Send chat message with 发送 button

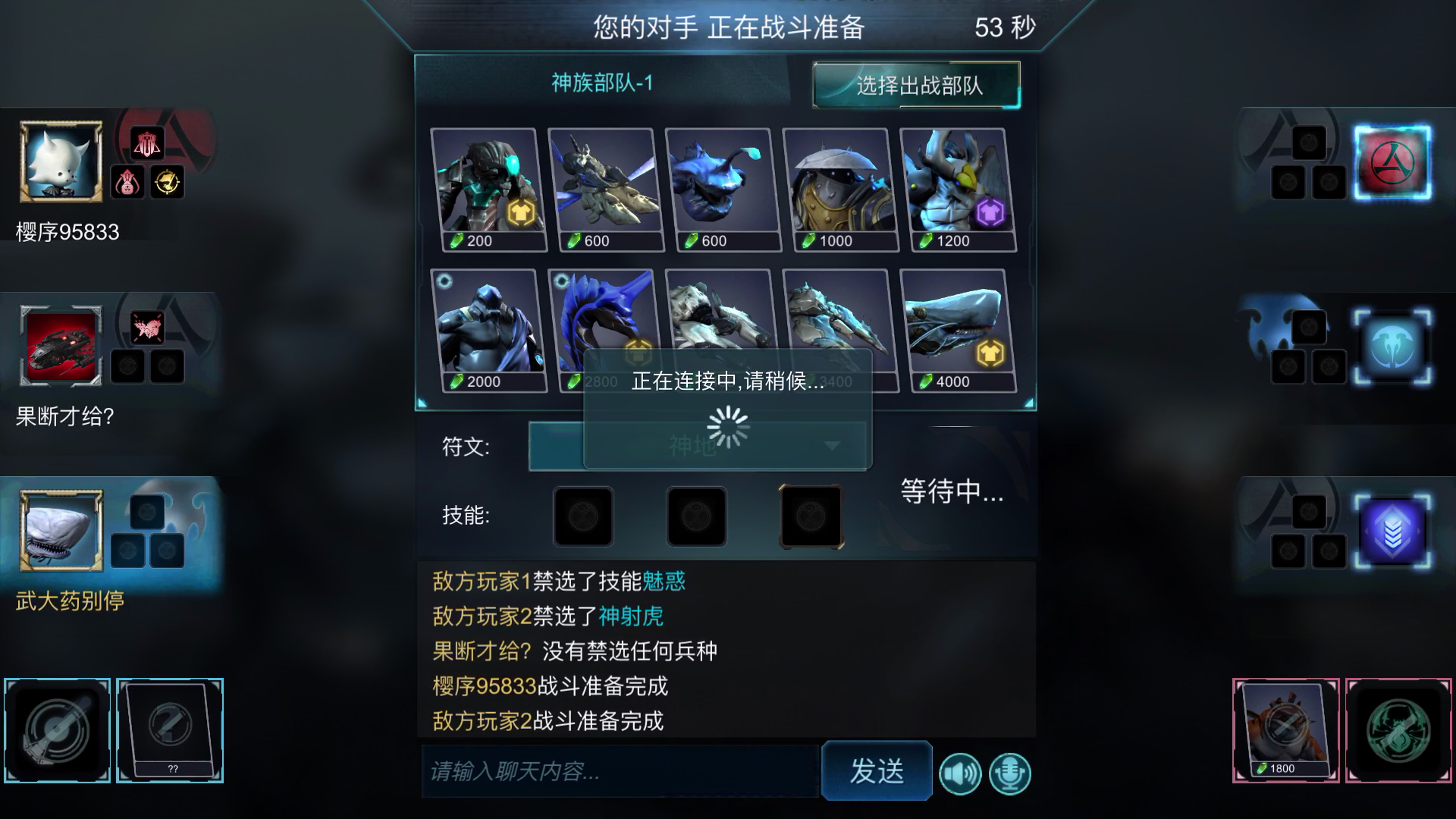(877, 770)
